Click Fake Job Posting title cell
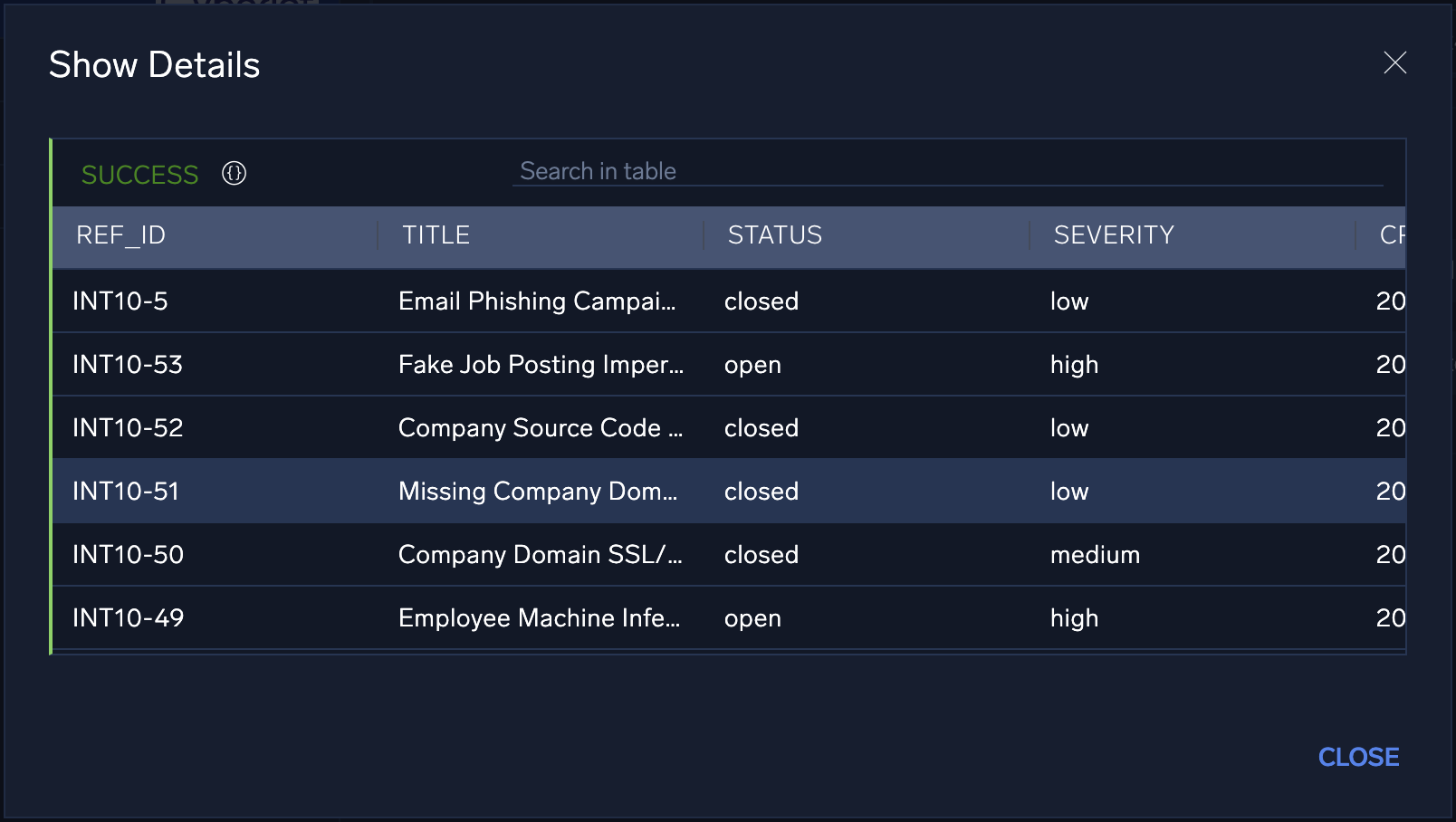Viewport: 1456px width, 822px height. coord(541,365)
